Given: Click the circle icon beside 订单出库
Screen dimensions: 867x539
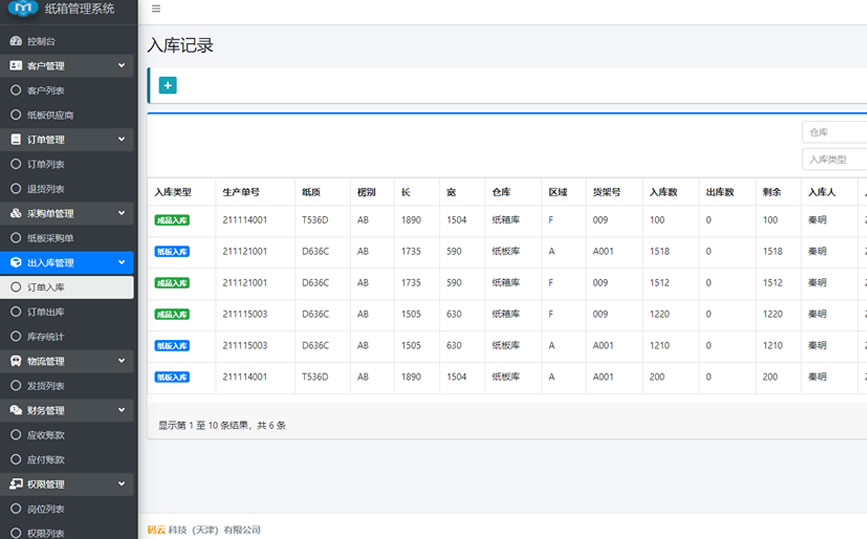Looking at the screenshot, I should (16, 312).
